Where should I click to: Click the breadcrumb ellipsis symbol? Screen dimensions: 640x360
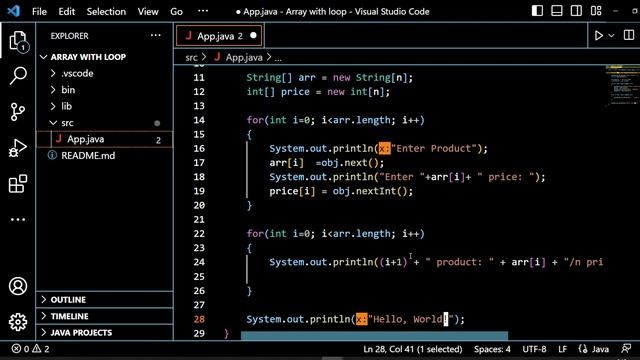coord(278,58)
